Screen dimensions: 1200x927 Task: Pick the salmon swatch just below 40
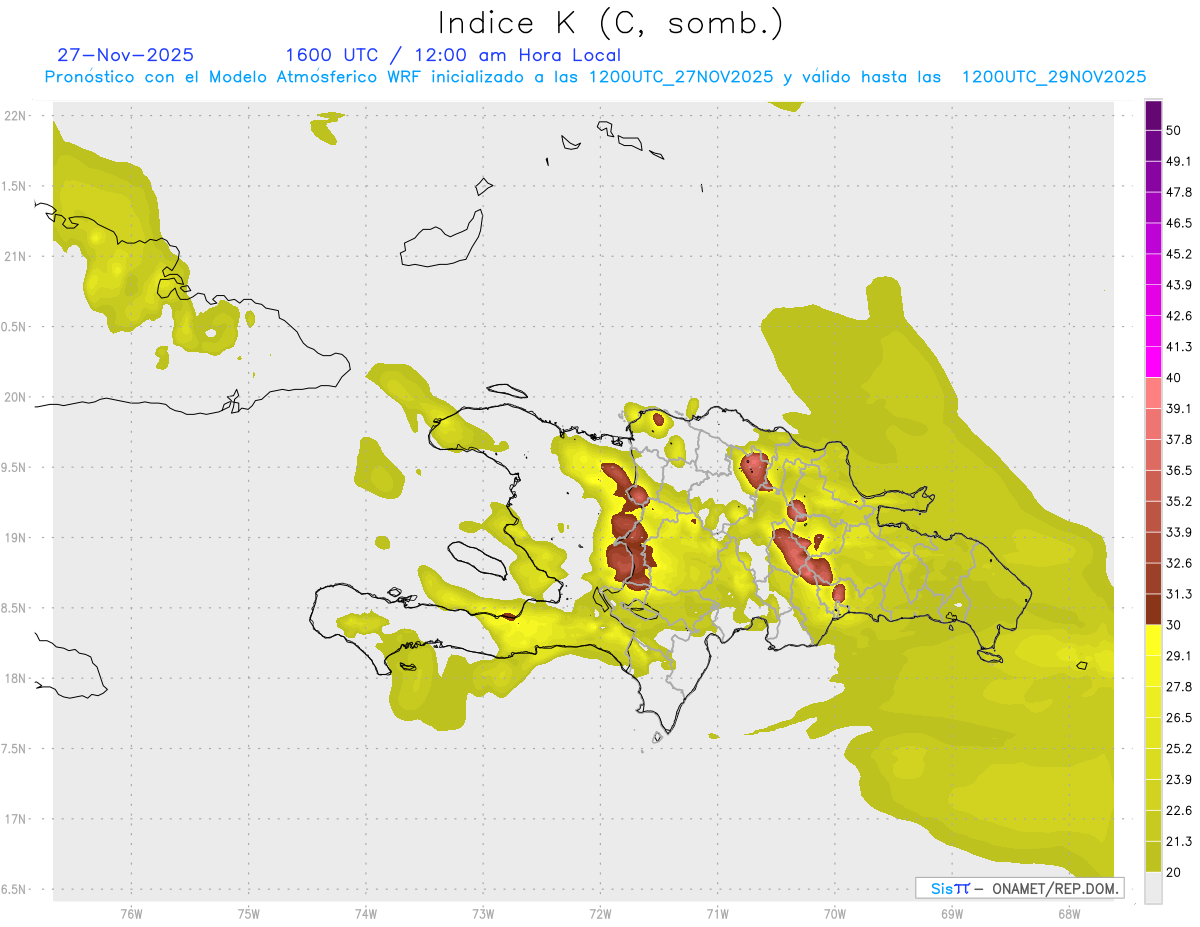(1153, 393)
